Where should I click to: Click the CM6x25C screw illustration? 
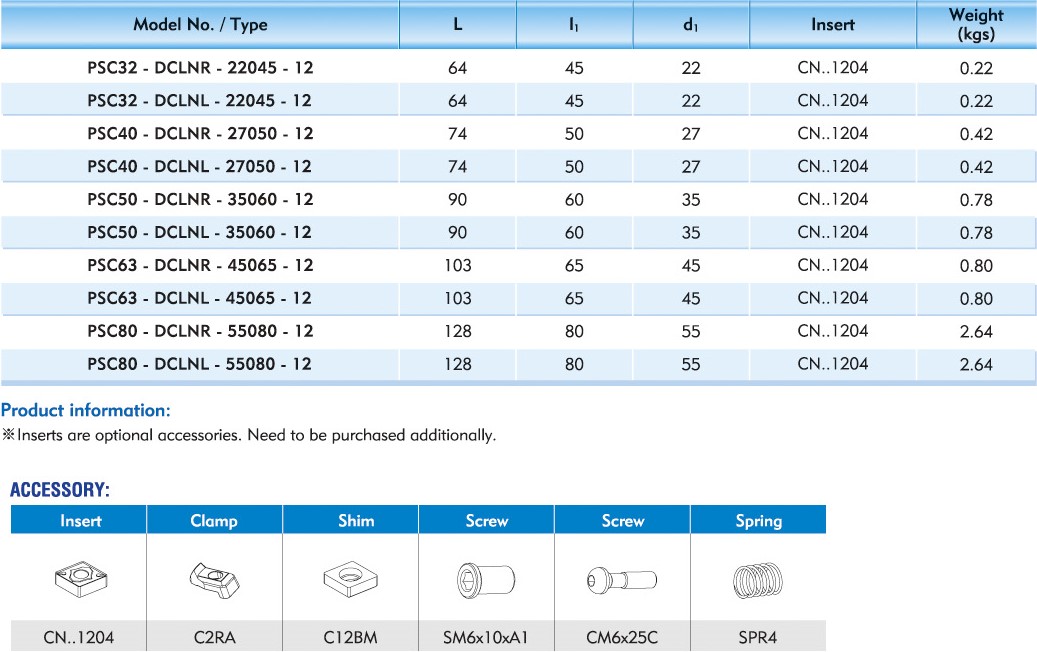622,581
